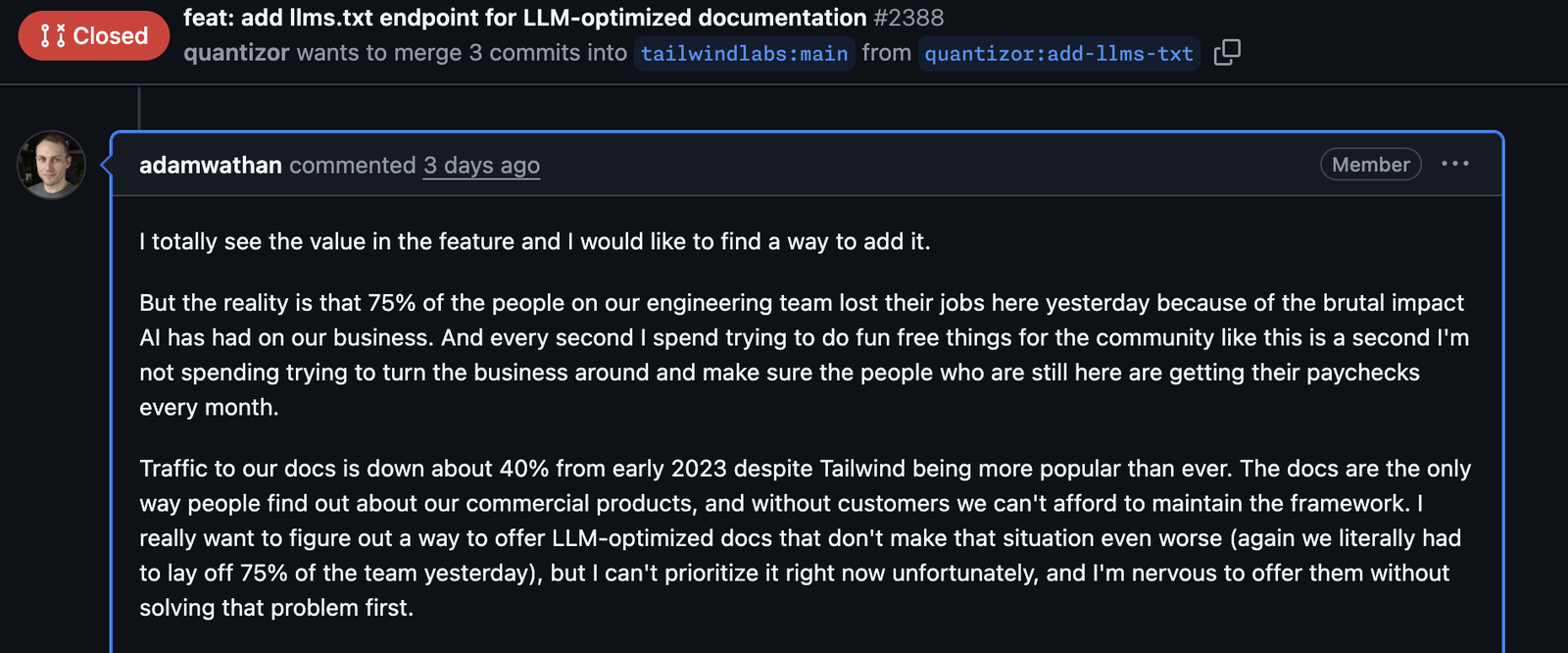Visit the adamwathan username link
Viewport: 1568px width, 653px height.
(211, 166)
